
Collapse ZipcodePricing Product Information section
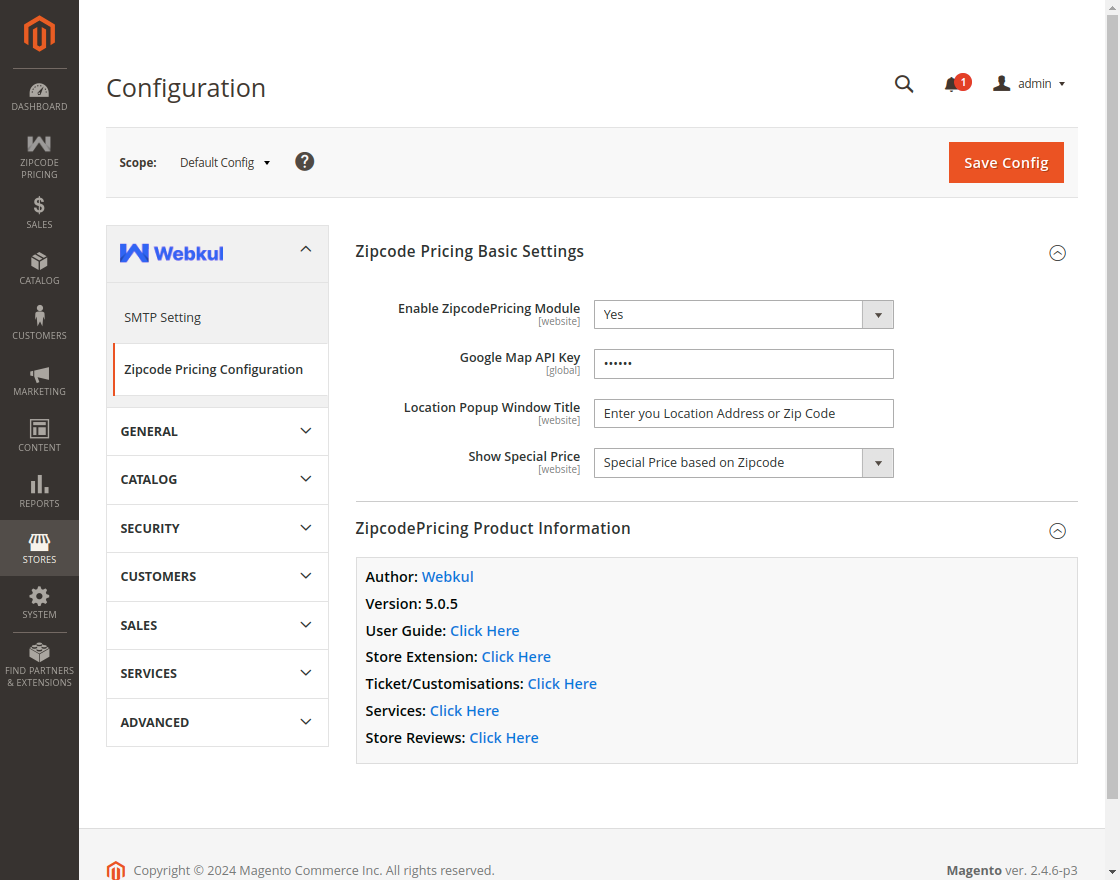click(x=1057, y=531)
